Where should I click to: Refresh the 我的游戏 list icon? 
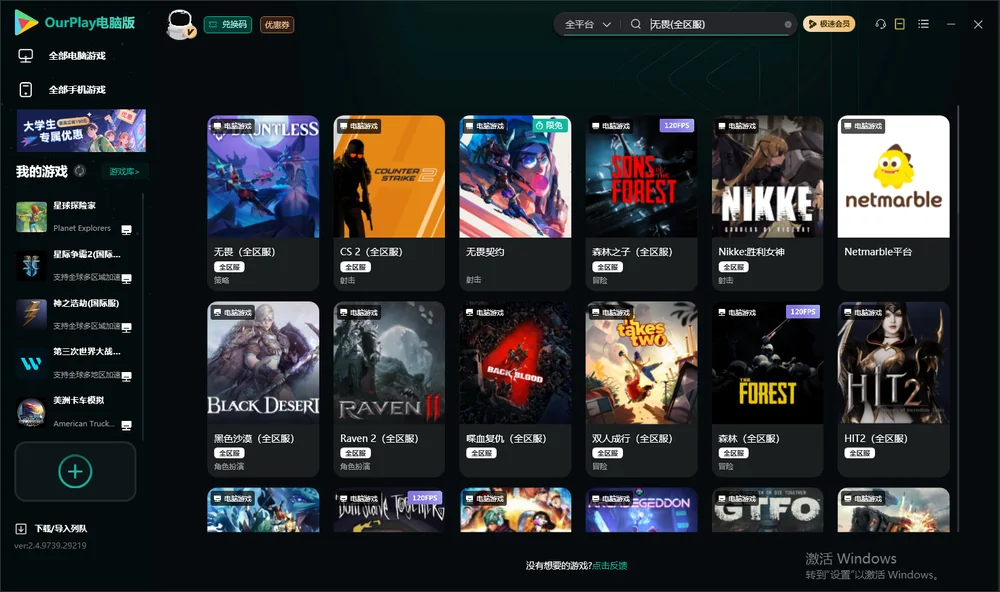[80, 171]
